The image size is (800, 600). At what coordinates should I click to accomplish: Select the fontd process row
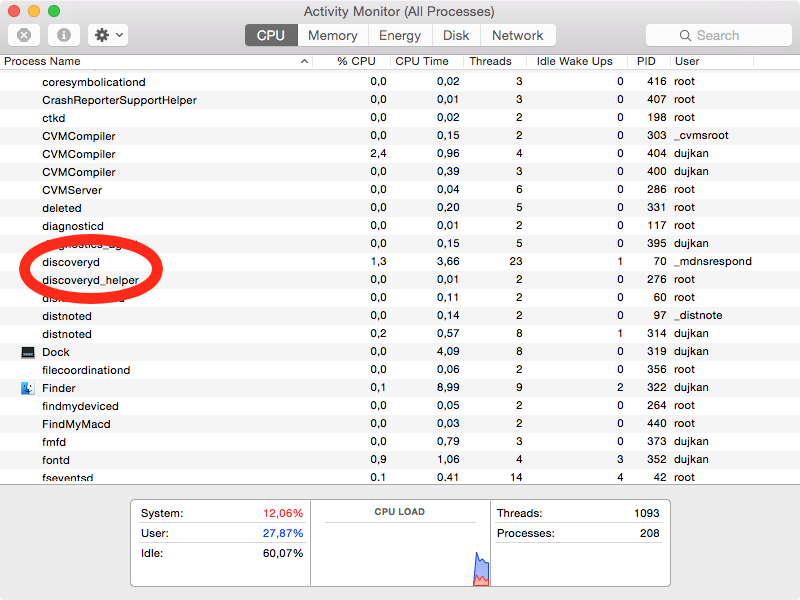pos(400,460)
